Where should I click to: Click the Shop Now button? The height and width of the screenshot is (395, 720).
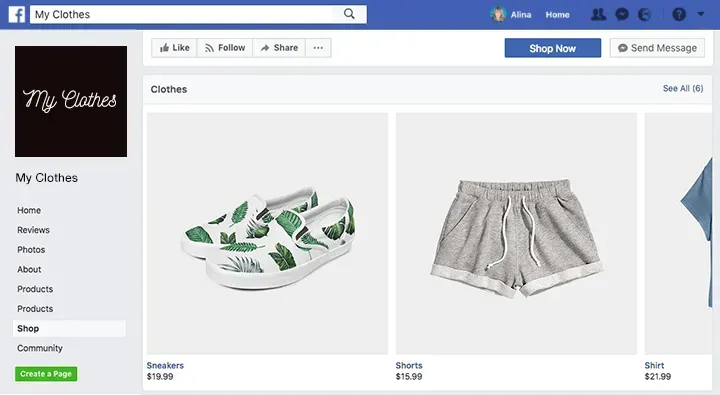(552, 48)
